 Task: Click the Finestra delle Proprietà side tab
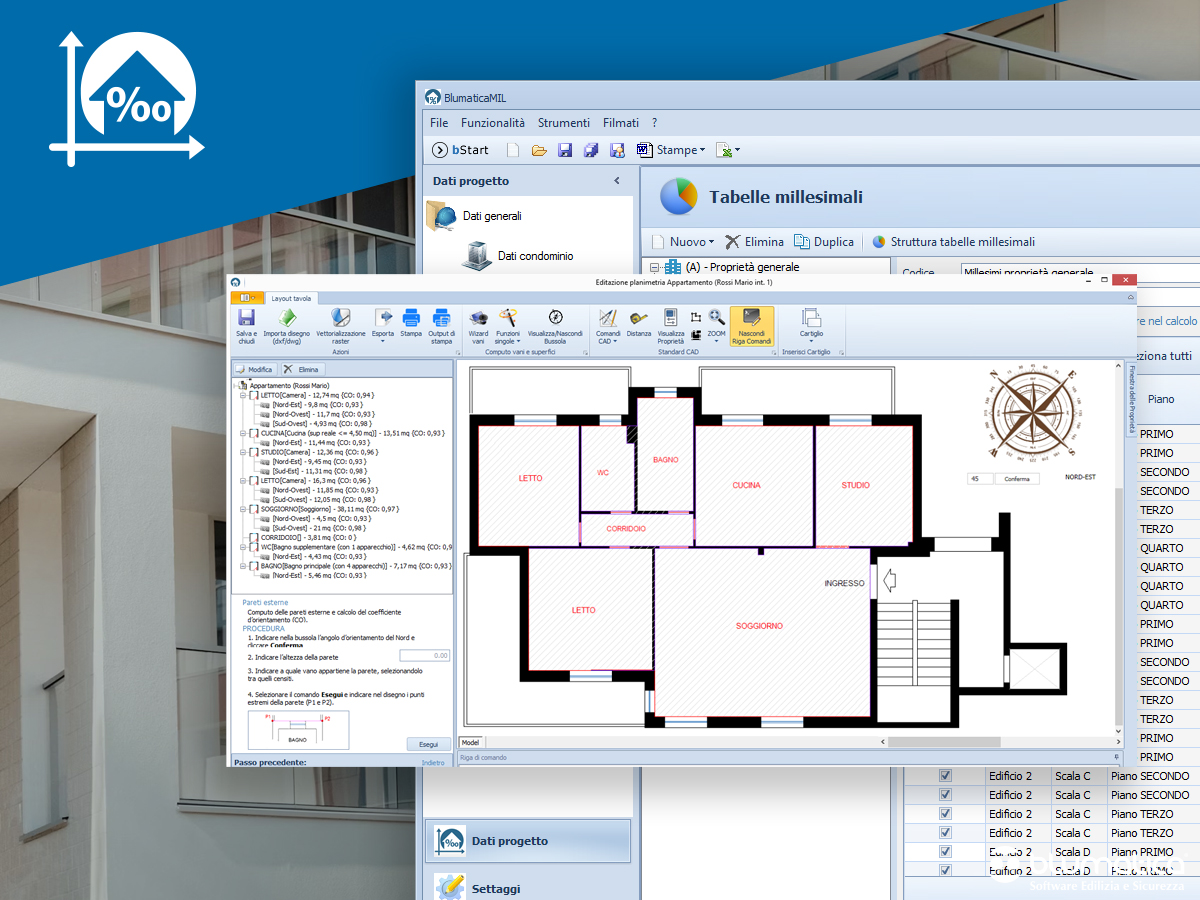coord(1131,398)
